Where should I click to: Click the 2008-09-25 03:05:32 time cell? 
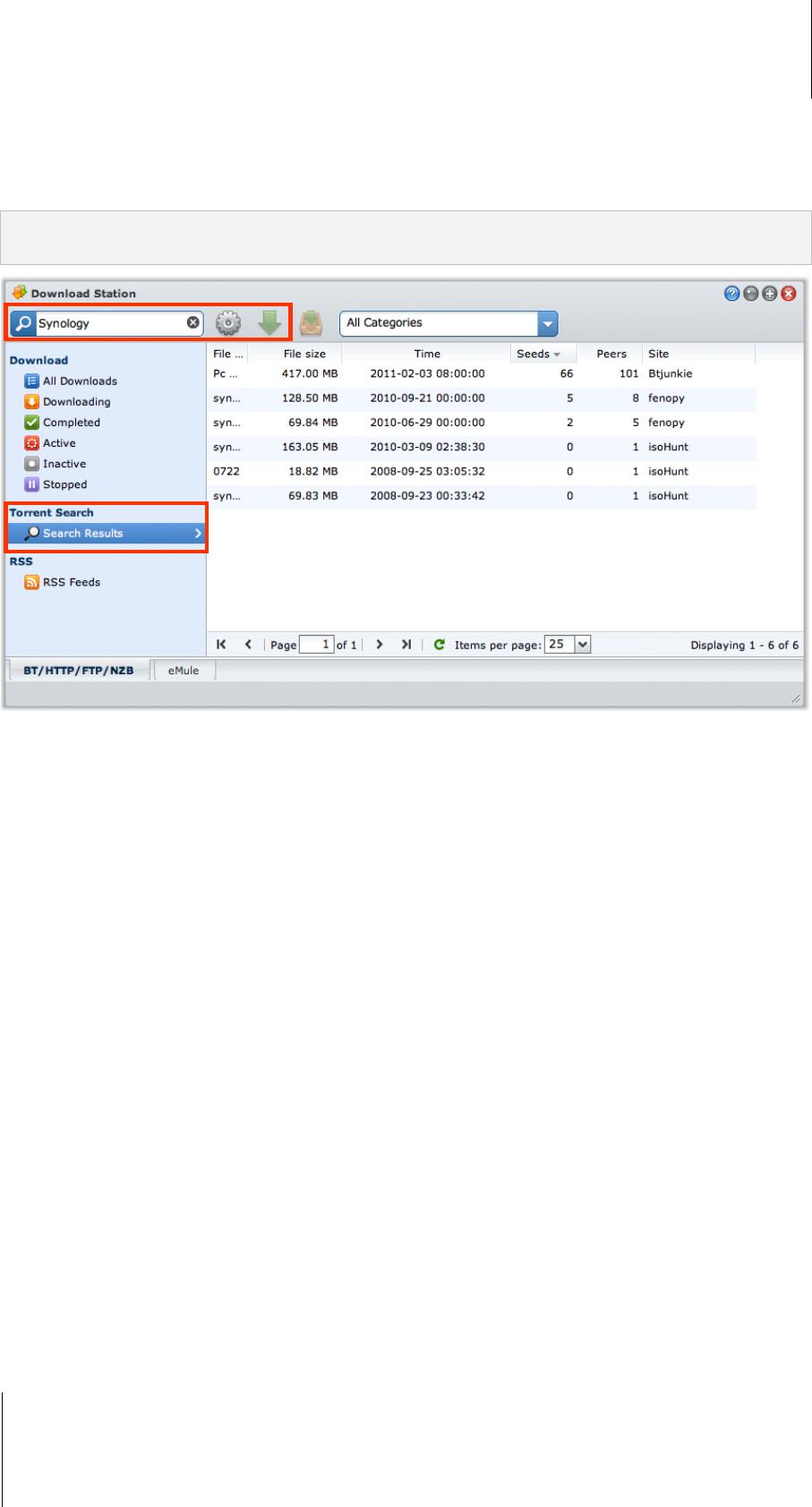(x=427, y=471)
